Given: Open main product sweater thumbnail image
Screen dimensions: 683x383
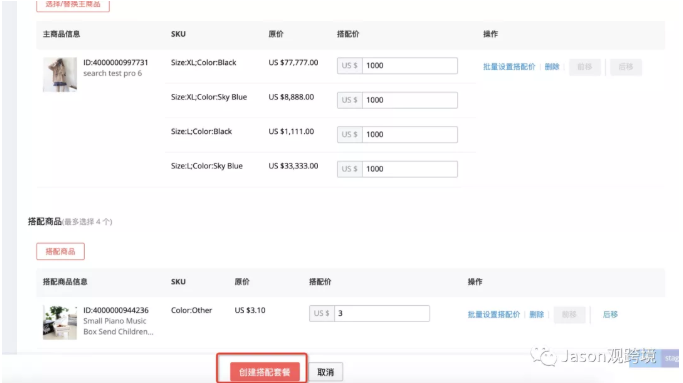Looking at the screenshot, I should (x=60, y=75).
